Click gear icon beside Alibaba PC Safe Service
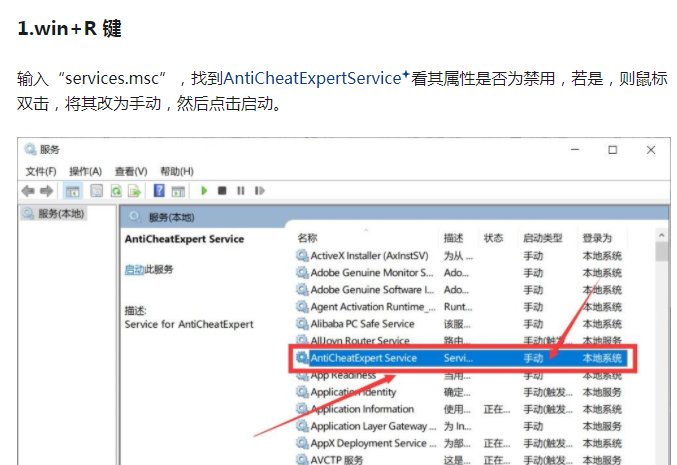Viewport: 677px width, 465px height. coord(302,323)
